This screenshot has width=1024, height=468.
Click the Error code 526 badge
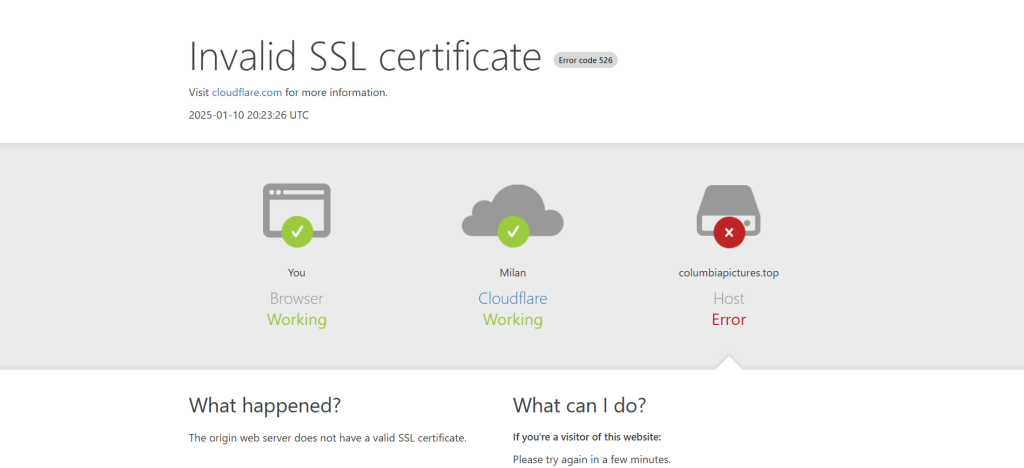[586, 60]
